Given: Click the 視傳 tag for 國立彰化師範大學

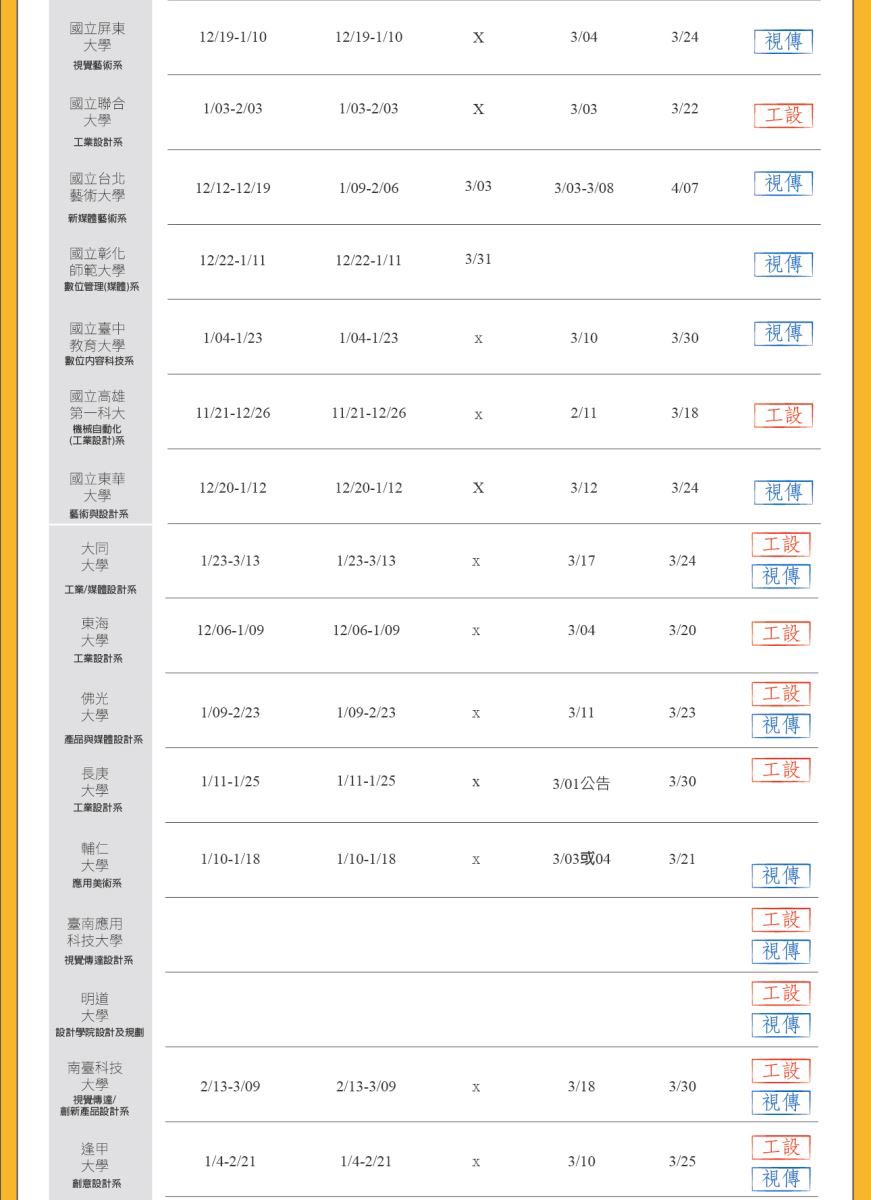Looking at the screenshot, I should [x=783, y=264].
